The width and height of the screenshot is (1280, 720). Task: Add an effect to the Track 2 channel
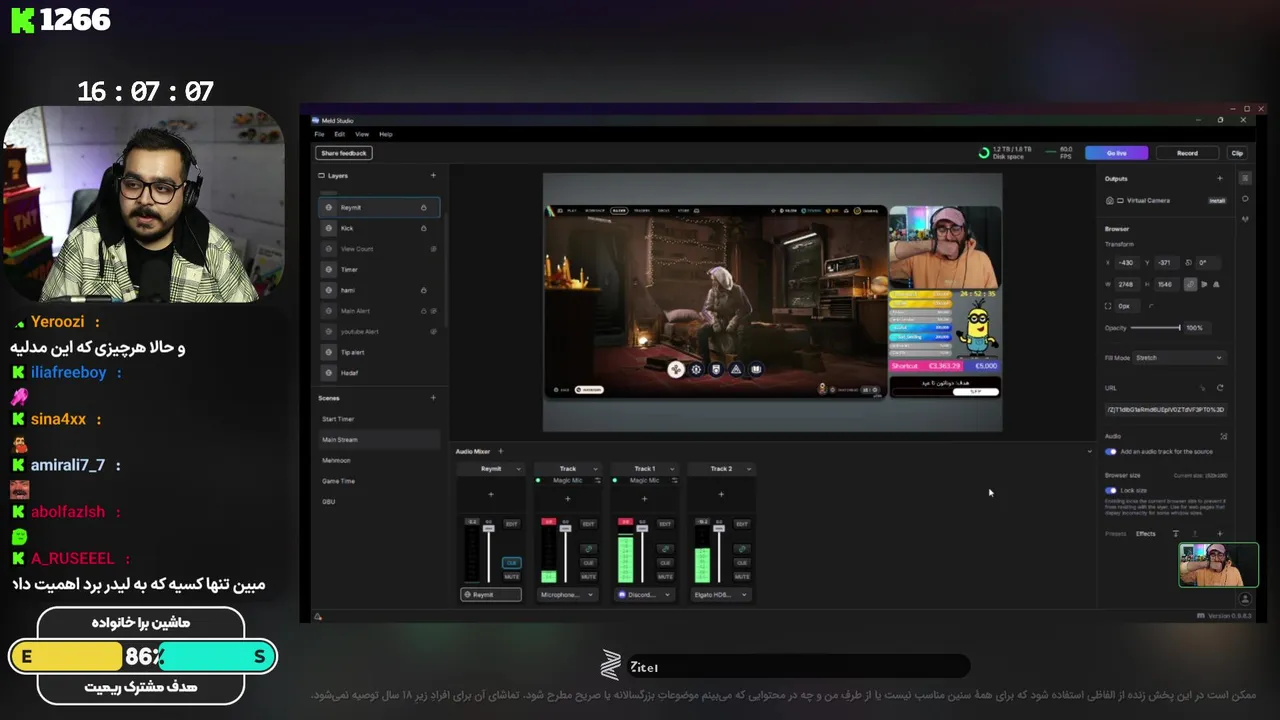[721, 494]
